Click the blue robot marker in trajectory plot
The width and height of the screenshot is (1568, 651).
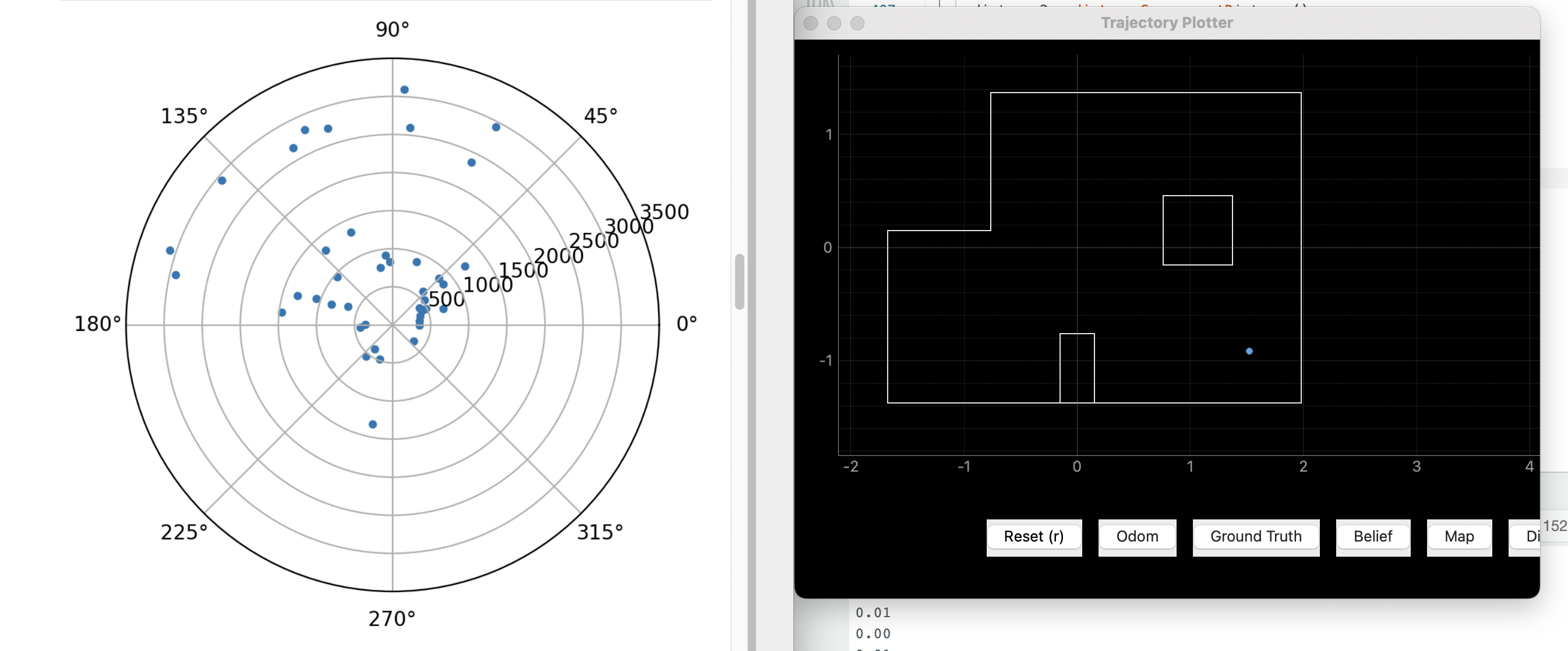[1248, 351]
